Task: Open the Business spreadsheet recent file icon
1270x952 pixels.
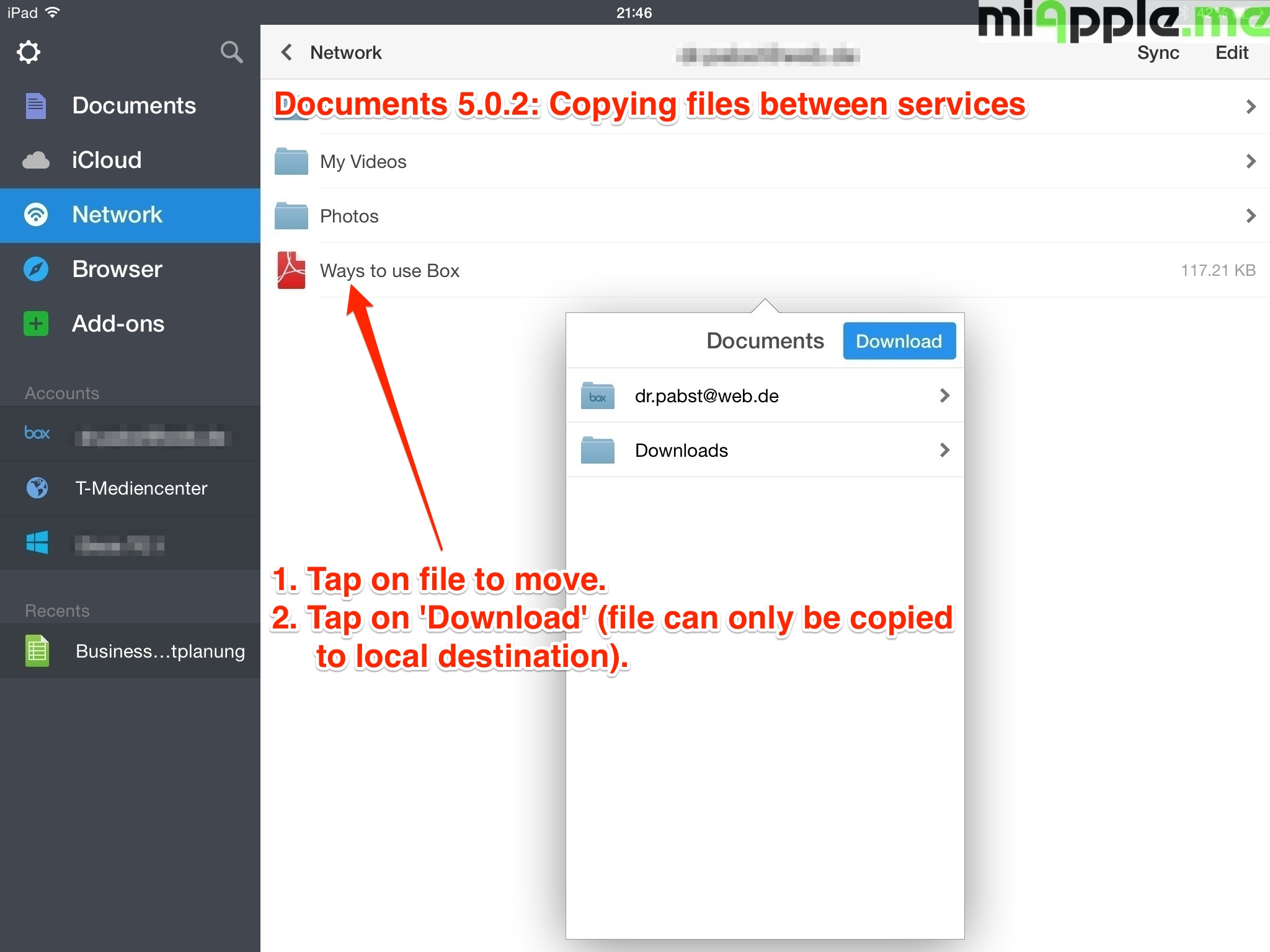Action: (37, 651)
